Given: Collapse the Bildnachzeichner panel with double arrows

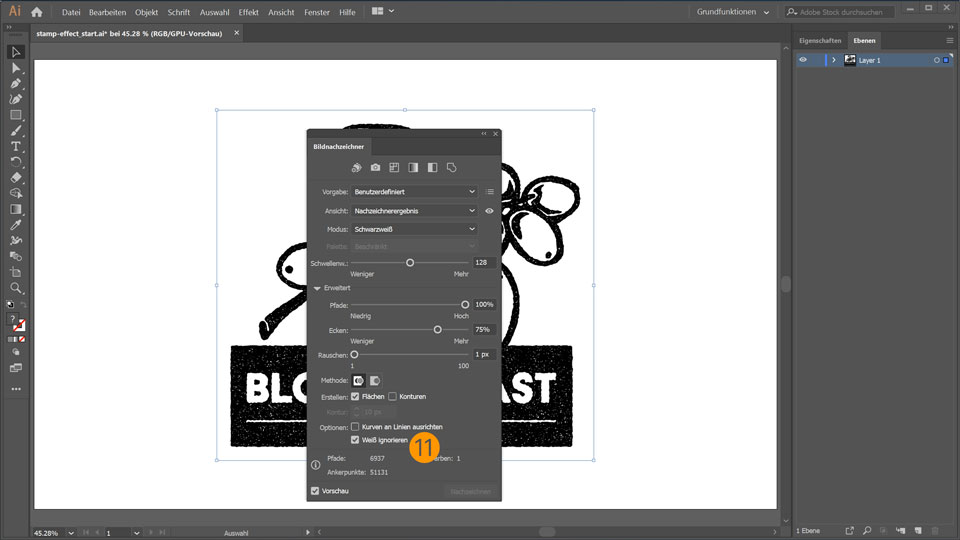Looking at the screenshot, I should click(x=484, y=133).
